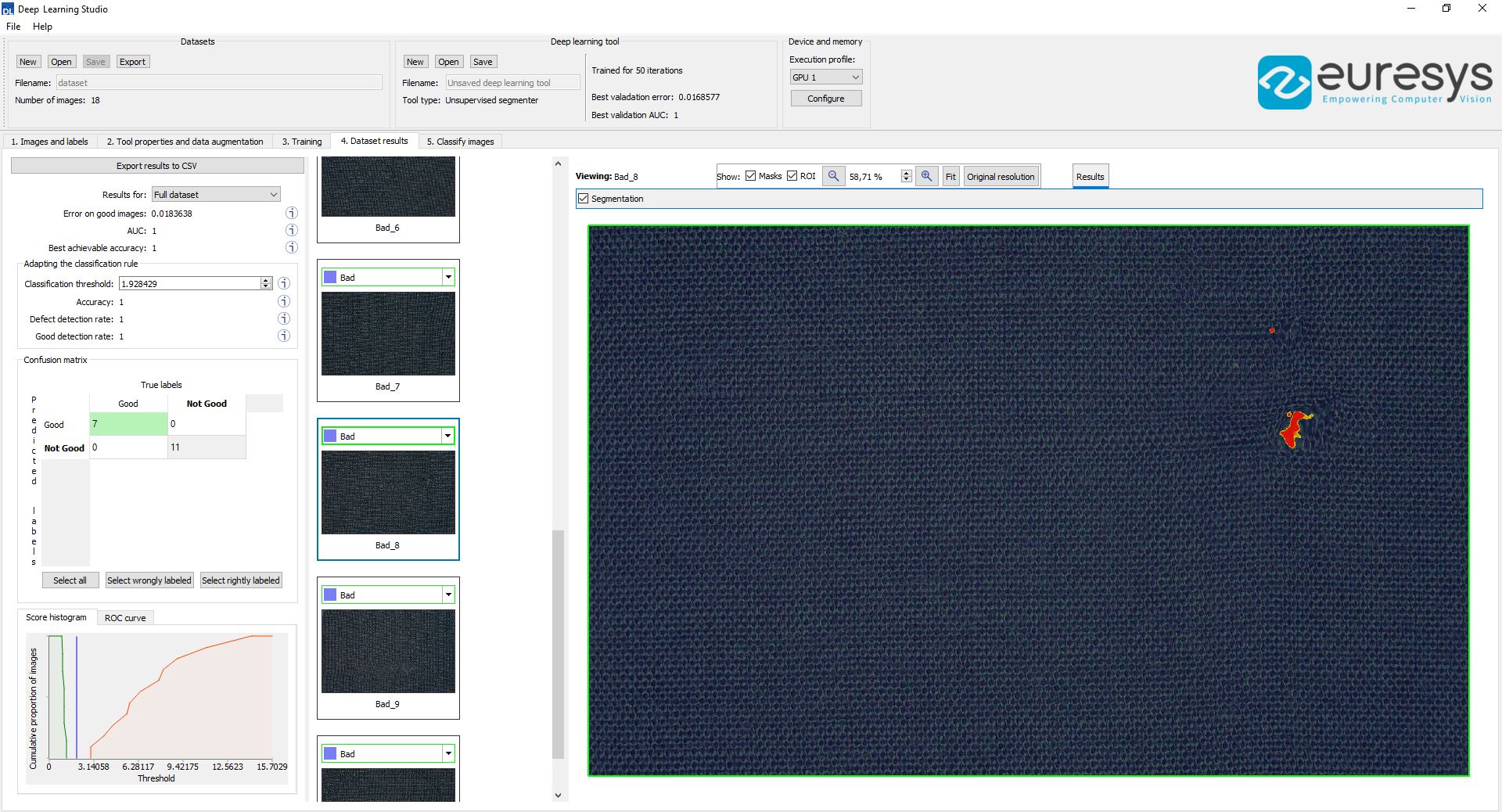The height and width of the screenshot is (812, 1502).
Task: Toggle the ROI checkbox
Action: point(792,176)
